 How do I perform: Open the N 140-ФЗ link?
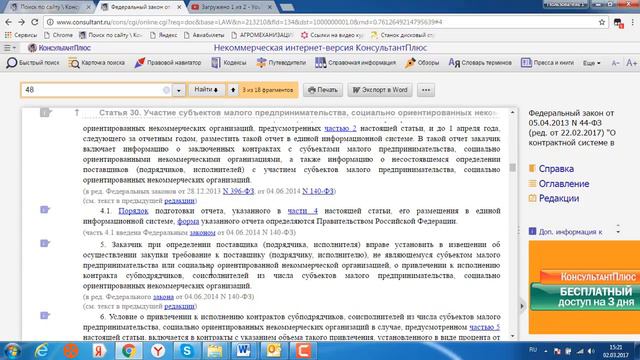click(x=318, y=191)
